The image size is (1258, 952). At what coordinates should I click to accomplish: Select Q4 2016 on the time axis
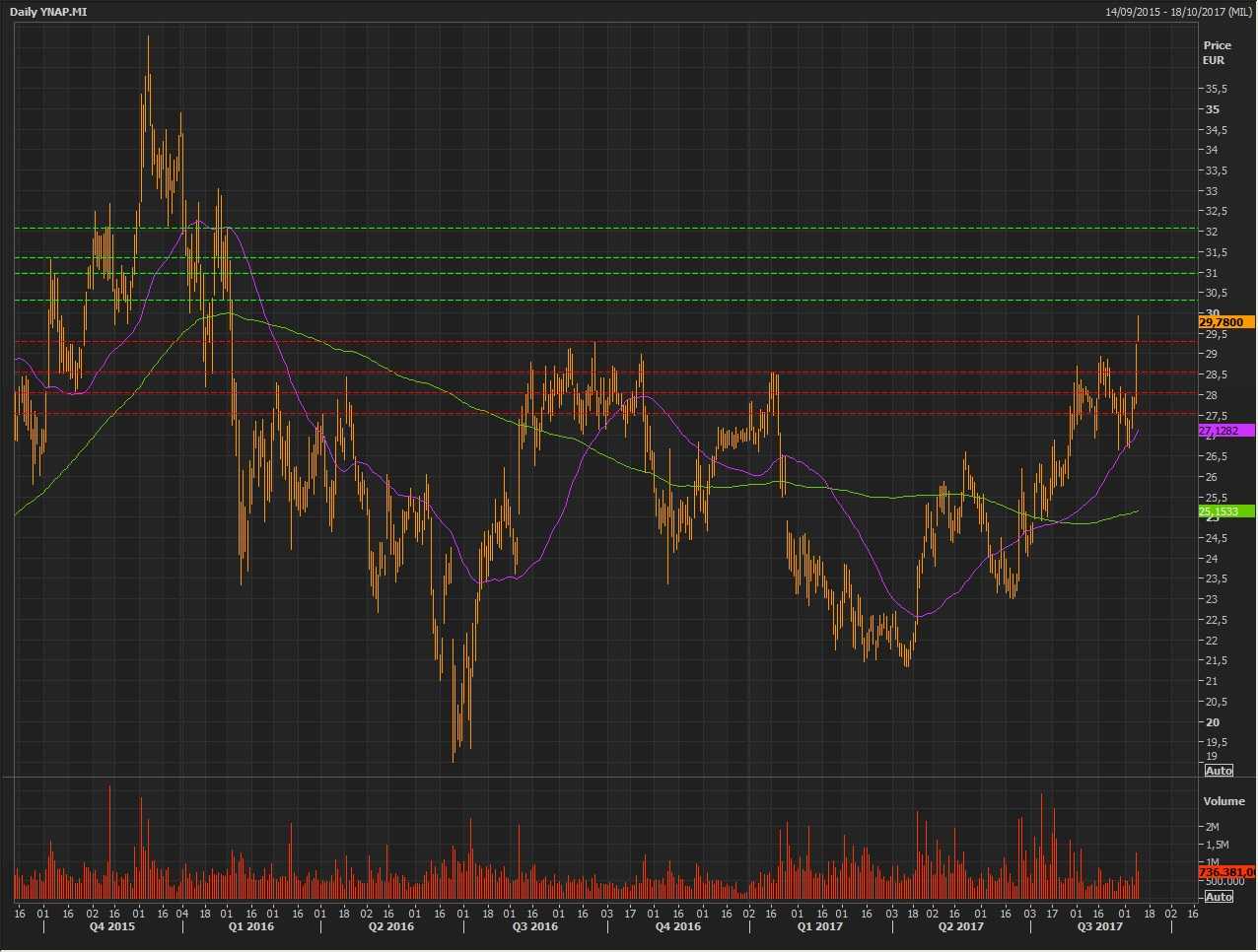(678, 926)
